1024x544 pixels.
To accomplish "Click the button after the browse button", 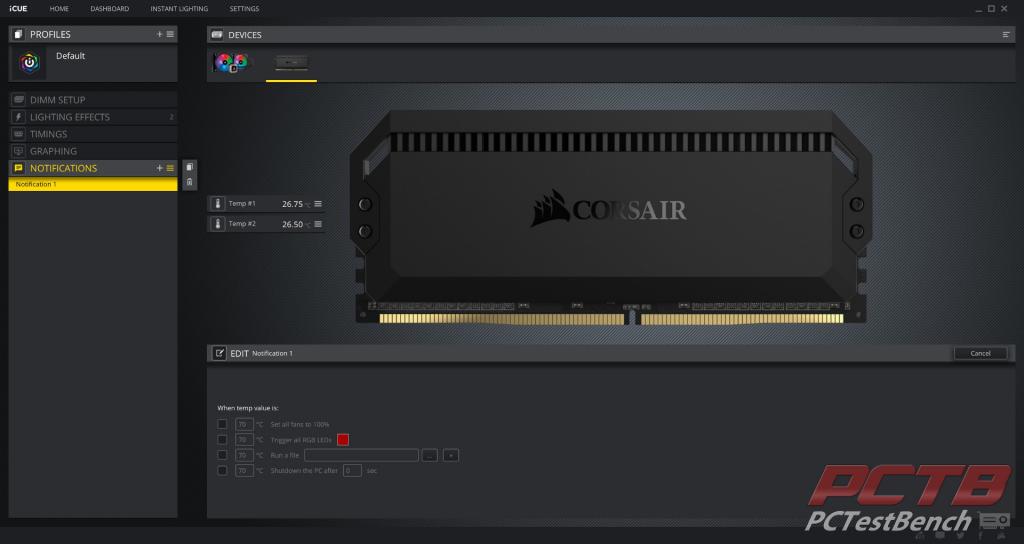I will [x=451, y=455].
